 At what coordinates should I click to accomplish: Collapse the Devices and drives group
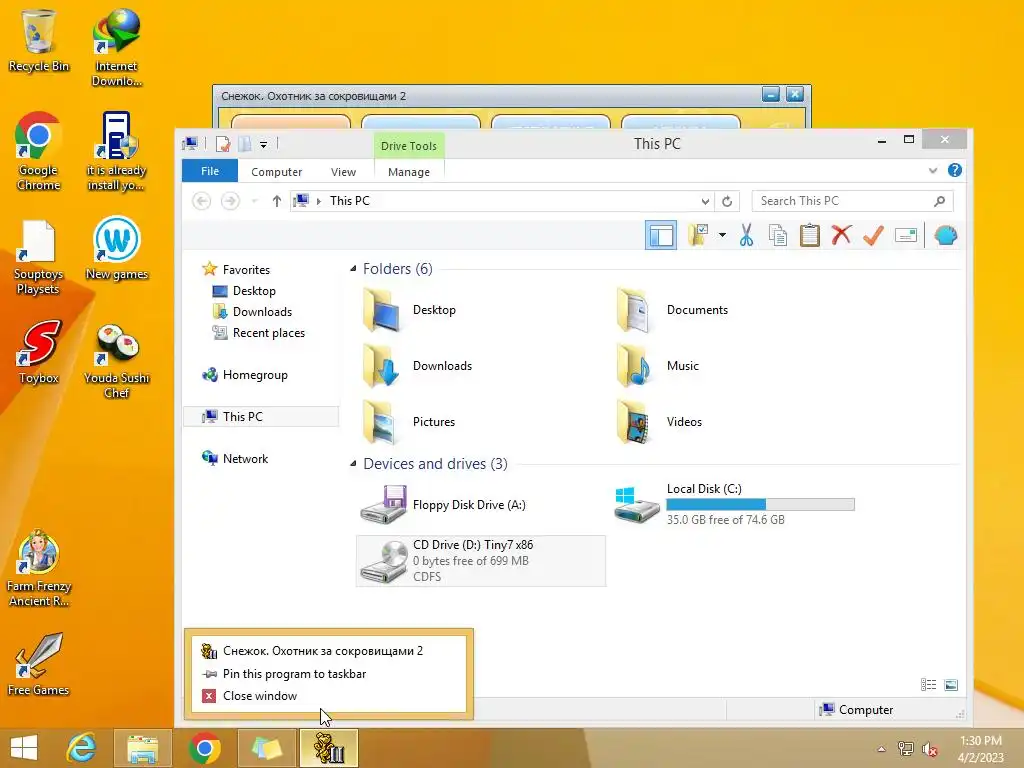point(353,464)
